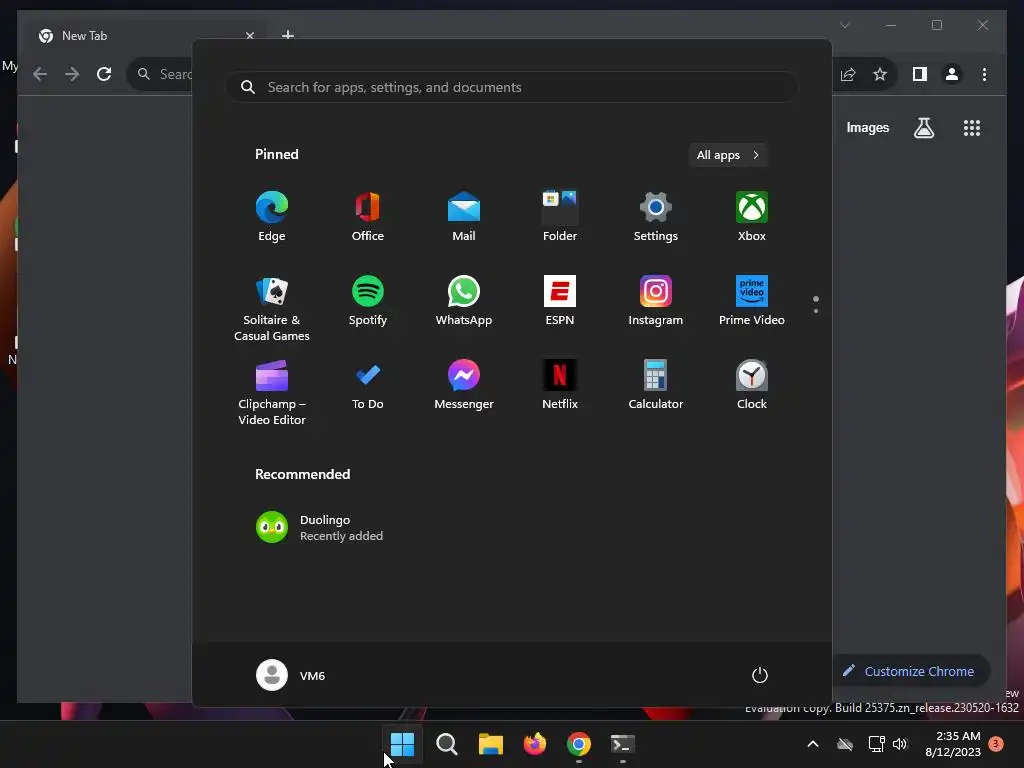
Task: Open Clipchamp – Video Editor
Action: [272, 392]
